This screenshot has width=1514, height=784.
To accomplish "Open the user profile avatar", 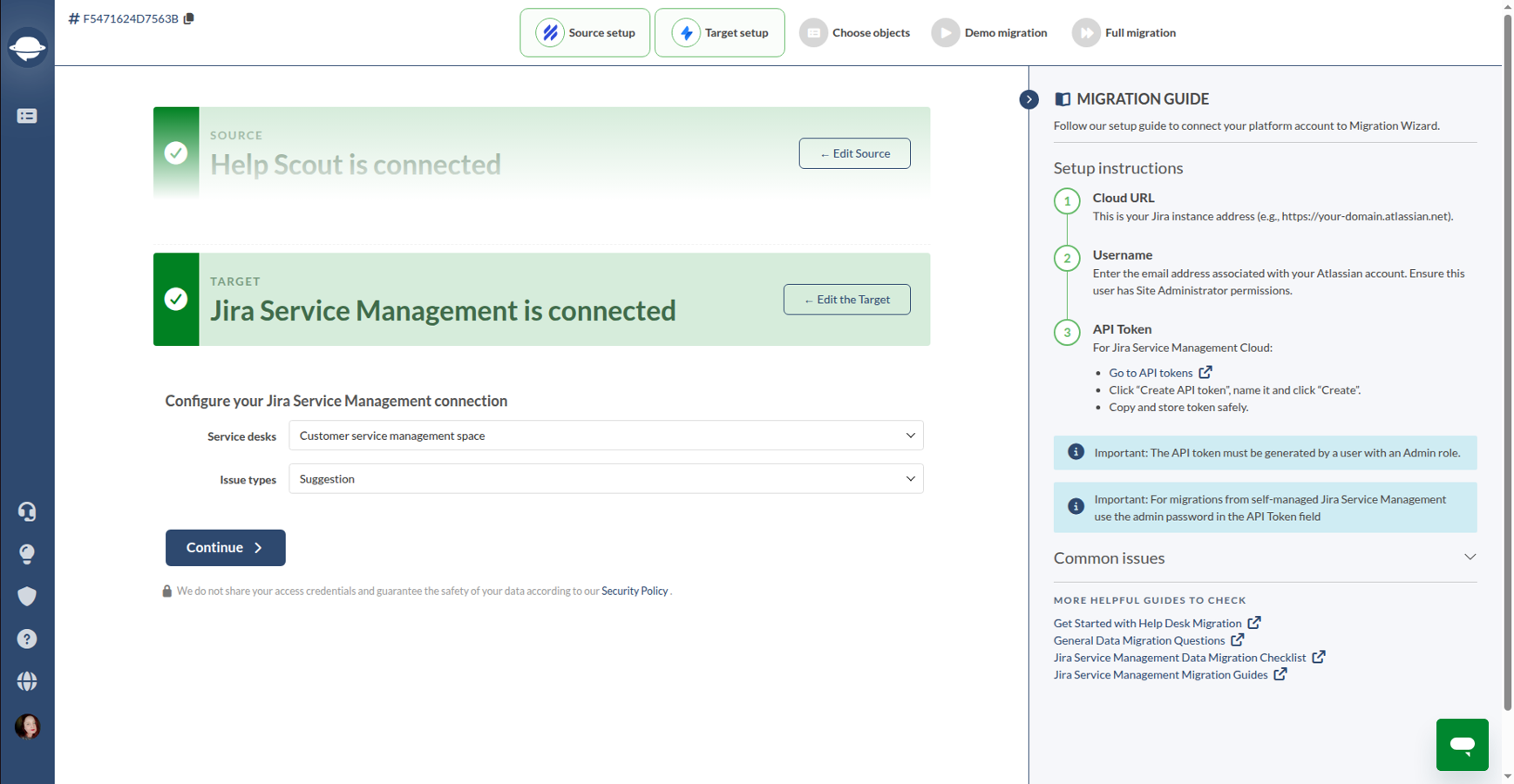I will (27, 727).
